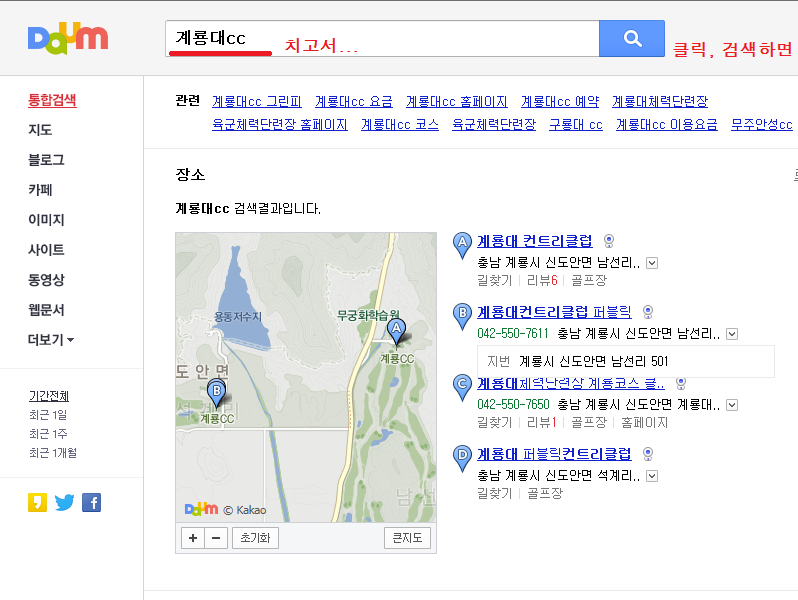Open 길찾기 under 계룡대 퍼블릭컨트리클럽
The image size is (798, 600).
pyautogui.click(x=494, y=493)
